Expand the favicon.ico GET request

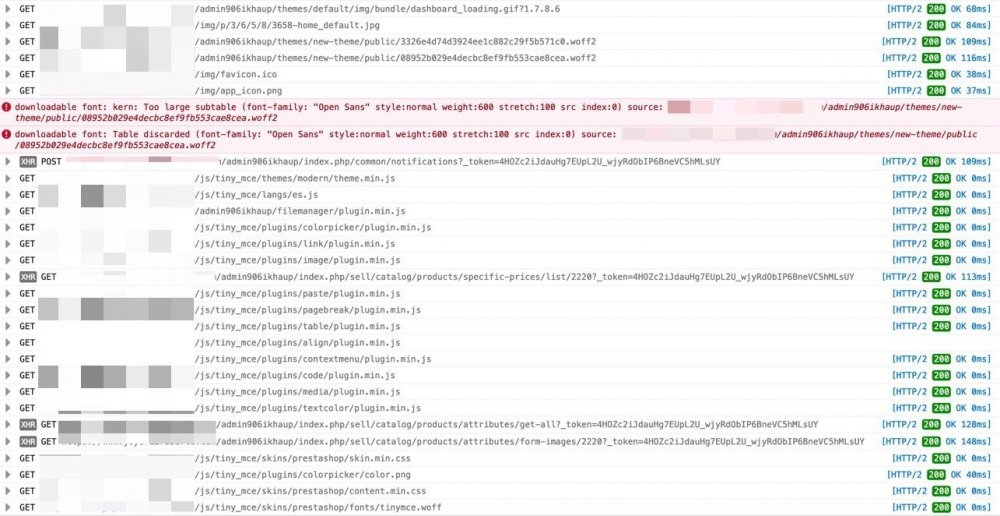point(8,75)
